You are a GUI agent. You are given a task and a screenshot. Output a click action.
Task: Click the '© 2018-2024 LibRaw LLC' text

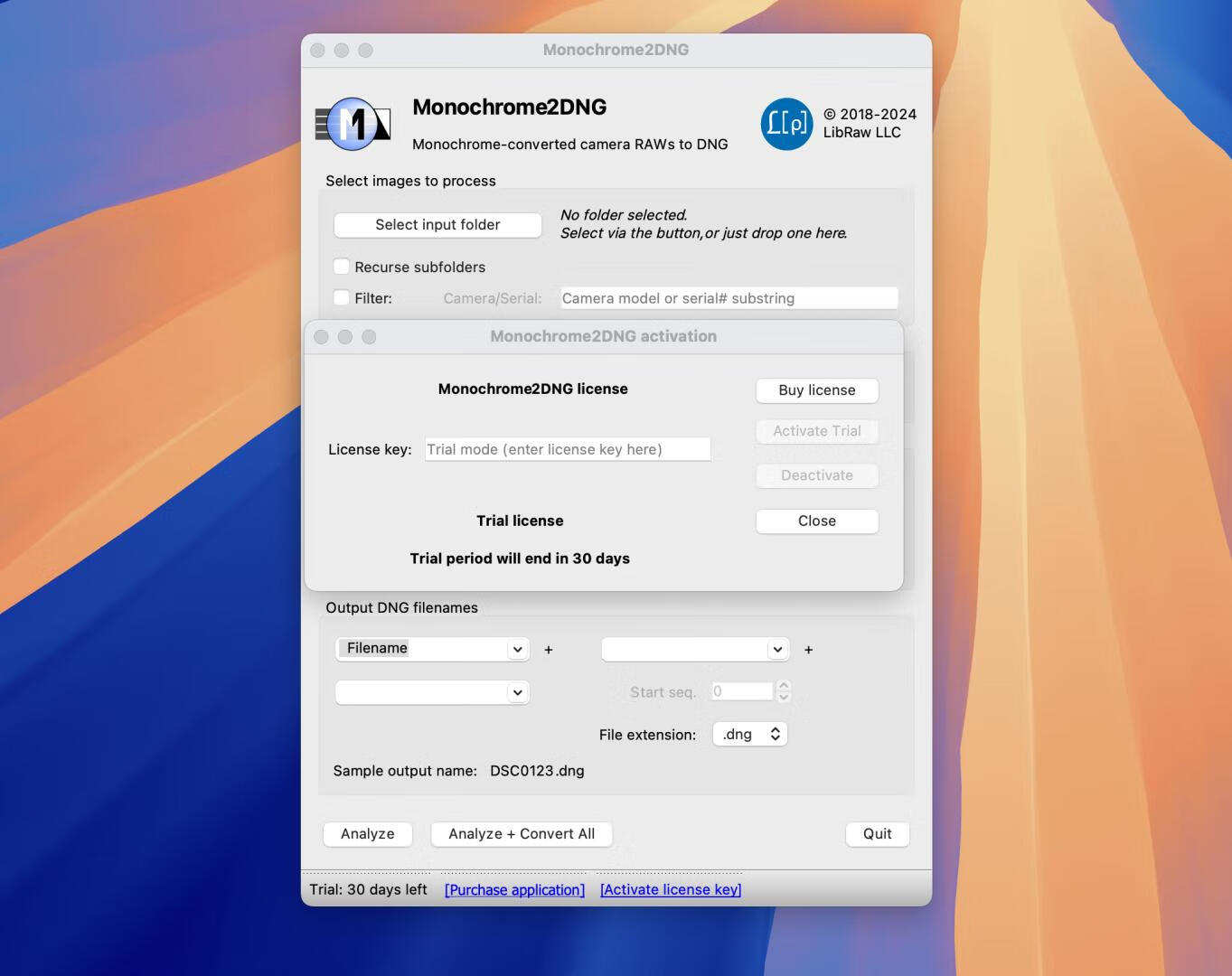[x=870, y=123]
